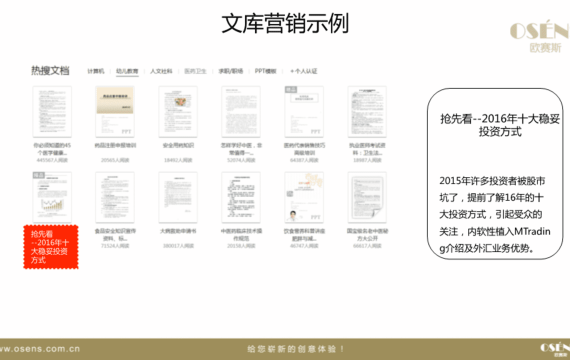Open the 药品注册申报培训 PPT thumbnail

tap(115, 112)
